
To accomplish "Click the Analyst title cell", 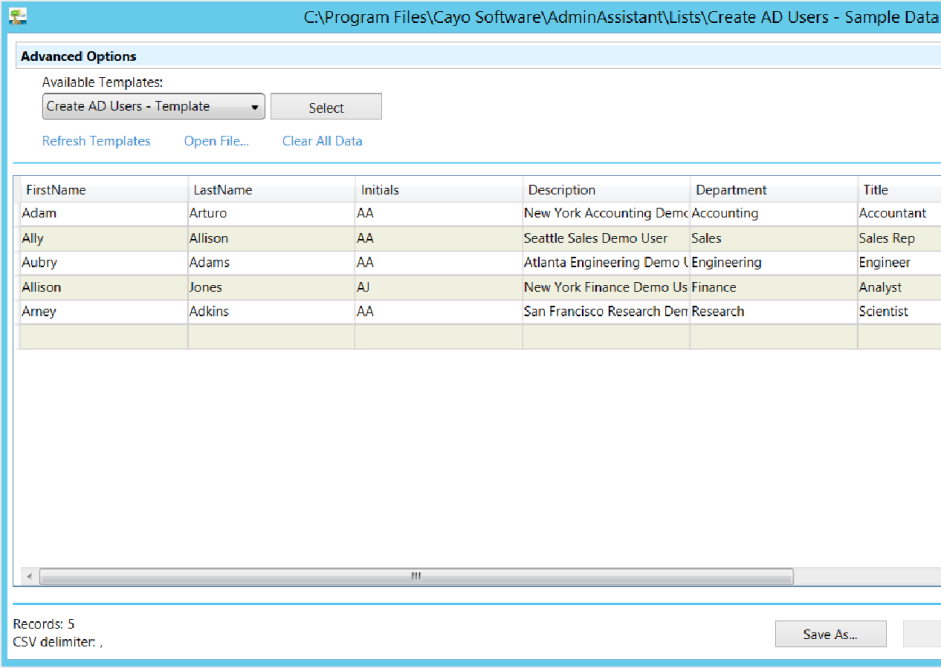I will coord(900,287).
